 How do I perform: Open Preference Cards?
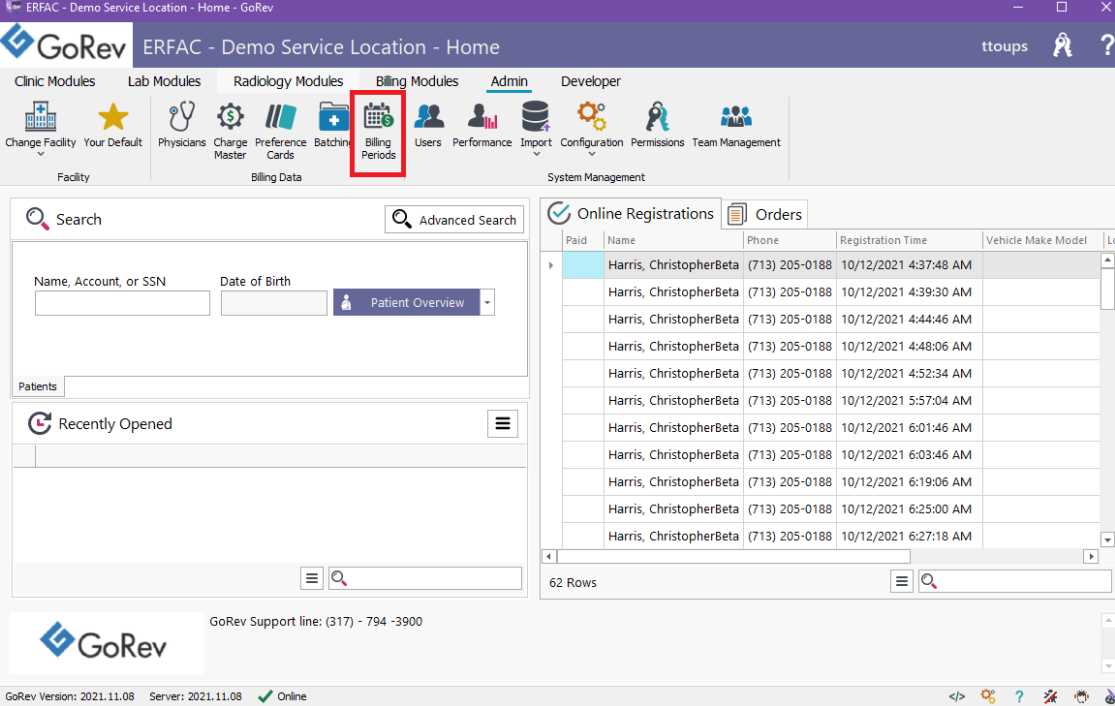(280, 130)
